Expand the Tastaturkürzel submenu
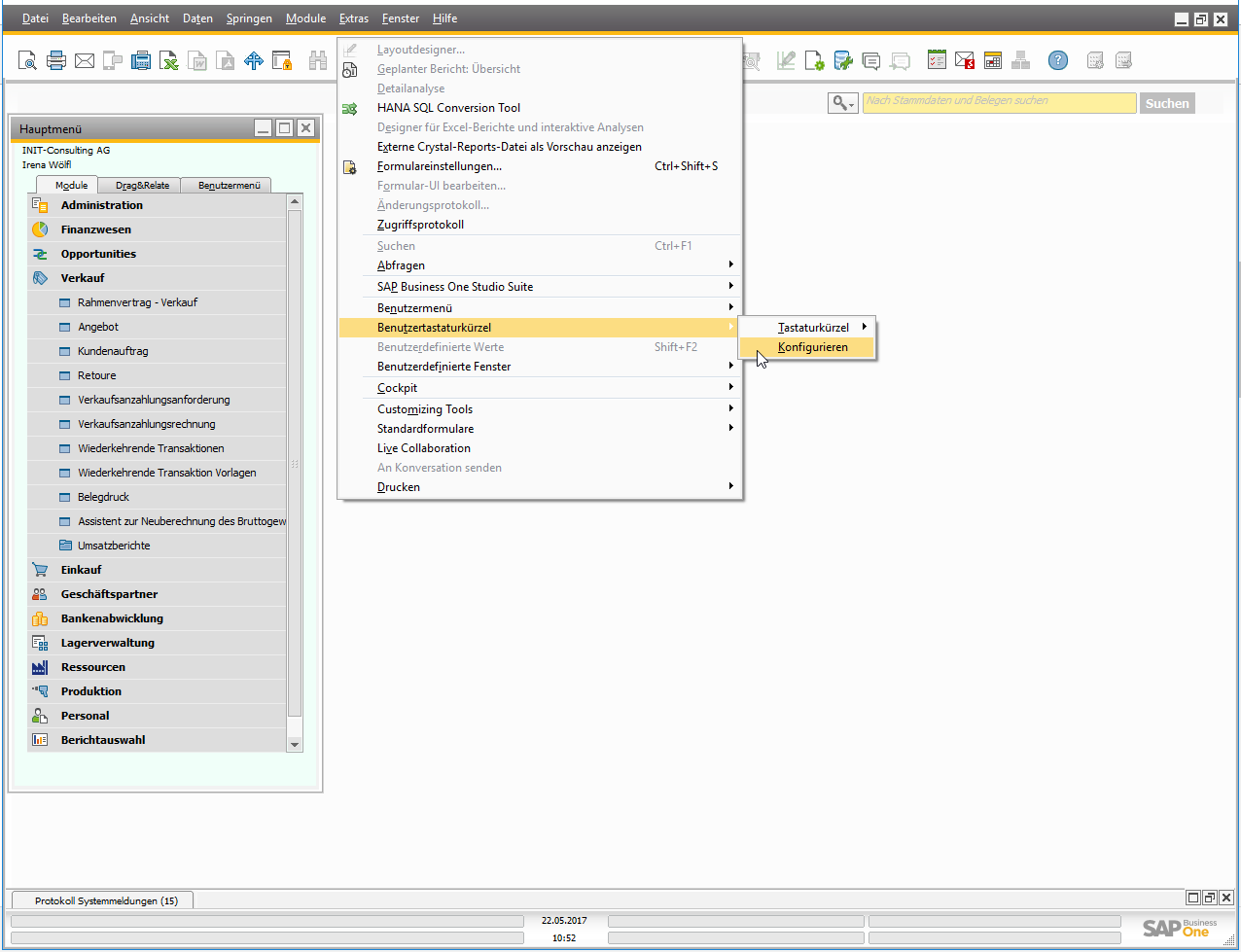 pos(813,328)
